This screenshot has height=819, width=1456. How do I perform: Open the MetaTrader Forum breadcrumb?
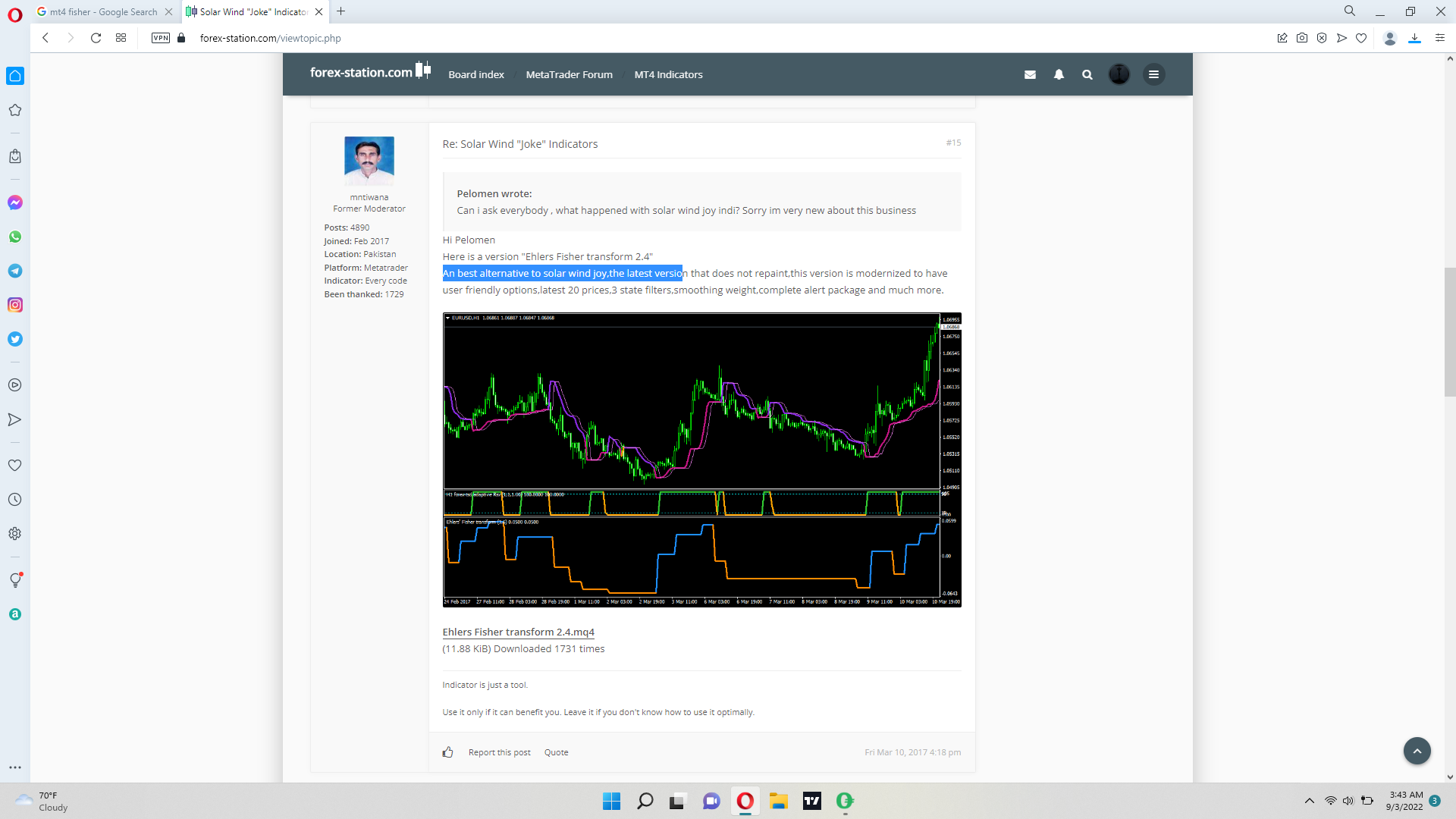tap(569, 74)
